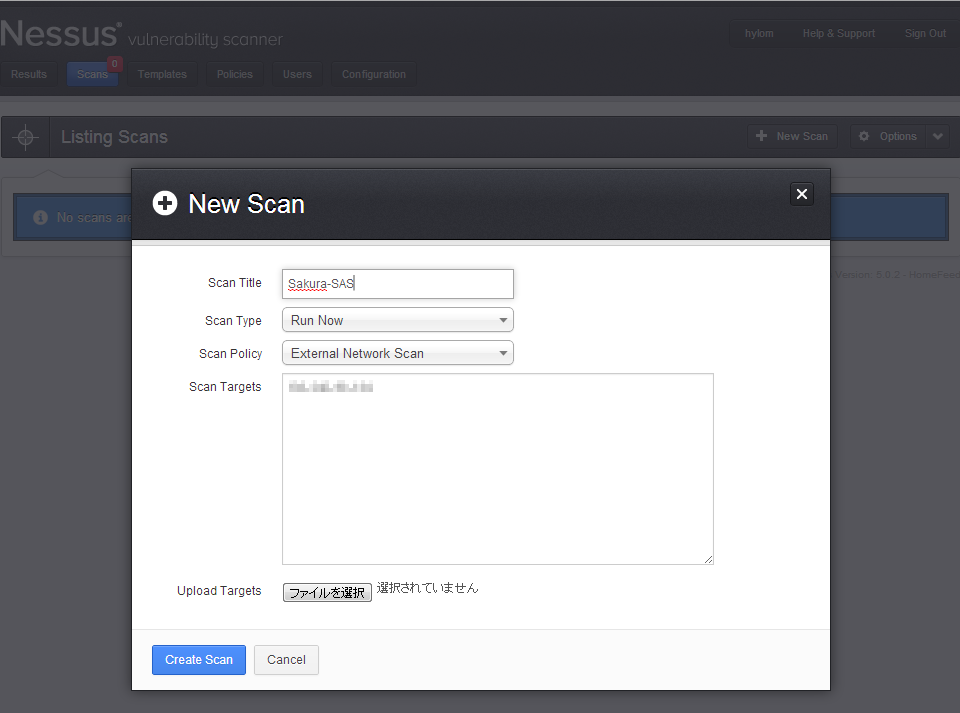Image resolution: width=960 pixels, height=713 pixels.
Task: Open the Templates tab
Action: point(162,74)
